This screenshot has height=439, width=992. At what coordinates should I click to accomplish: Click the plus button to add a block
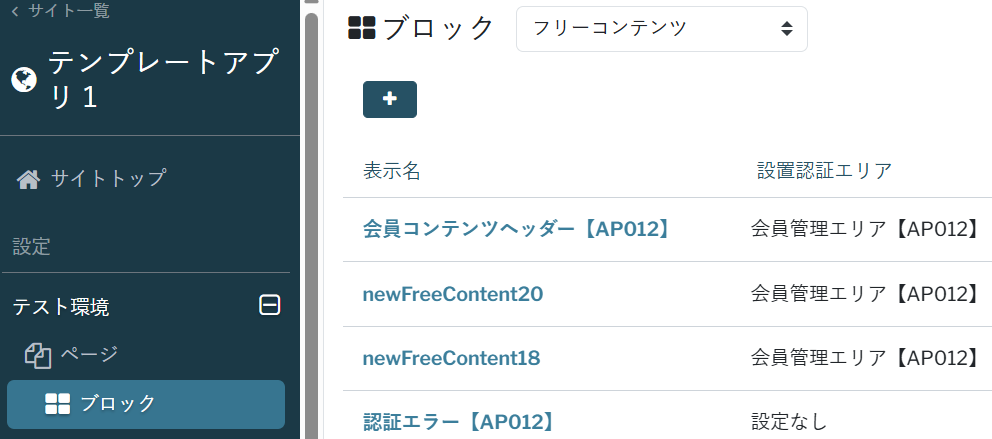click(390, 99)
